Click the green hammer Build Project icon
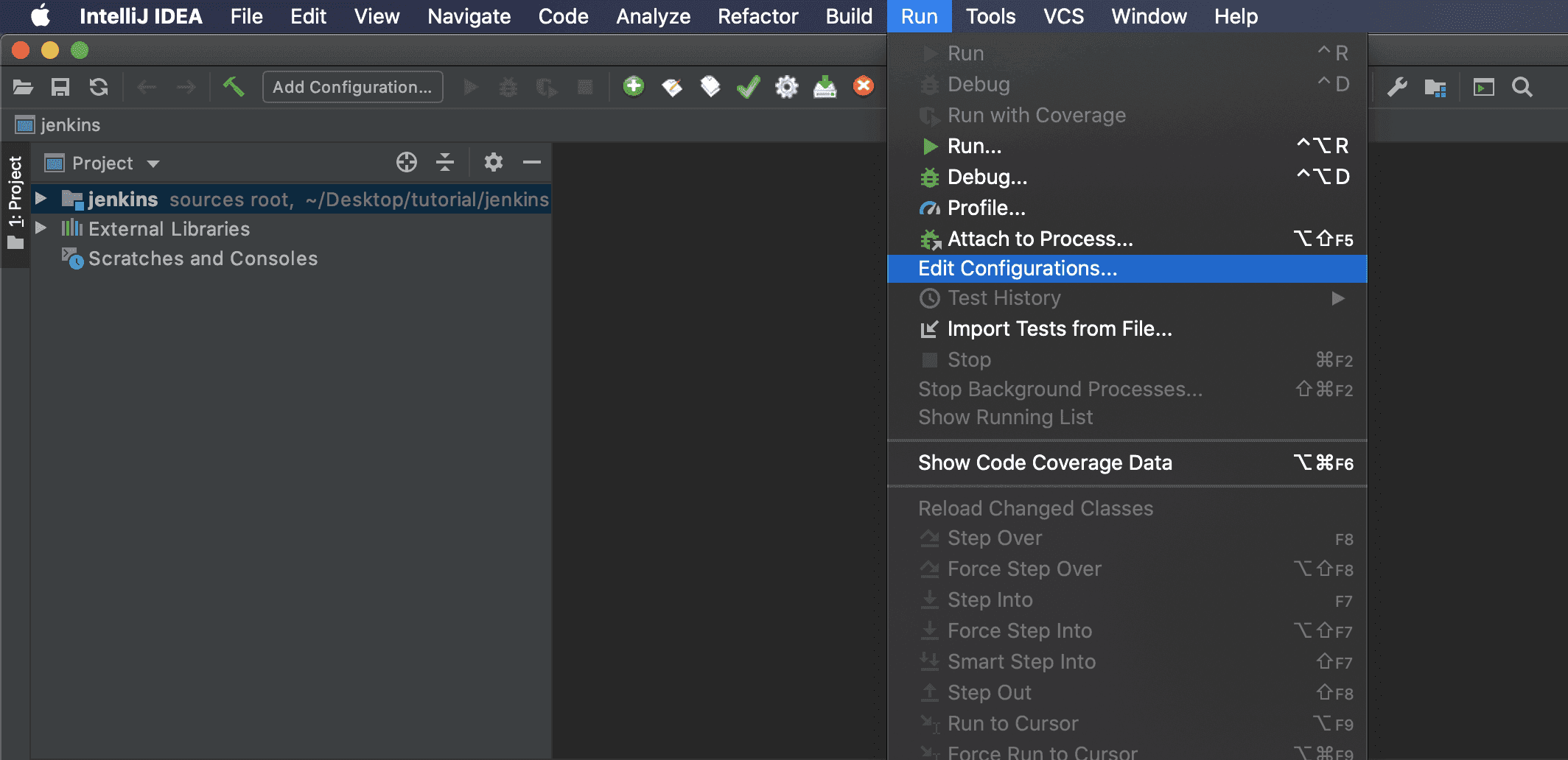The image size is (1568, 760). [233, 86]
